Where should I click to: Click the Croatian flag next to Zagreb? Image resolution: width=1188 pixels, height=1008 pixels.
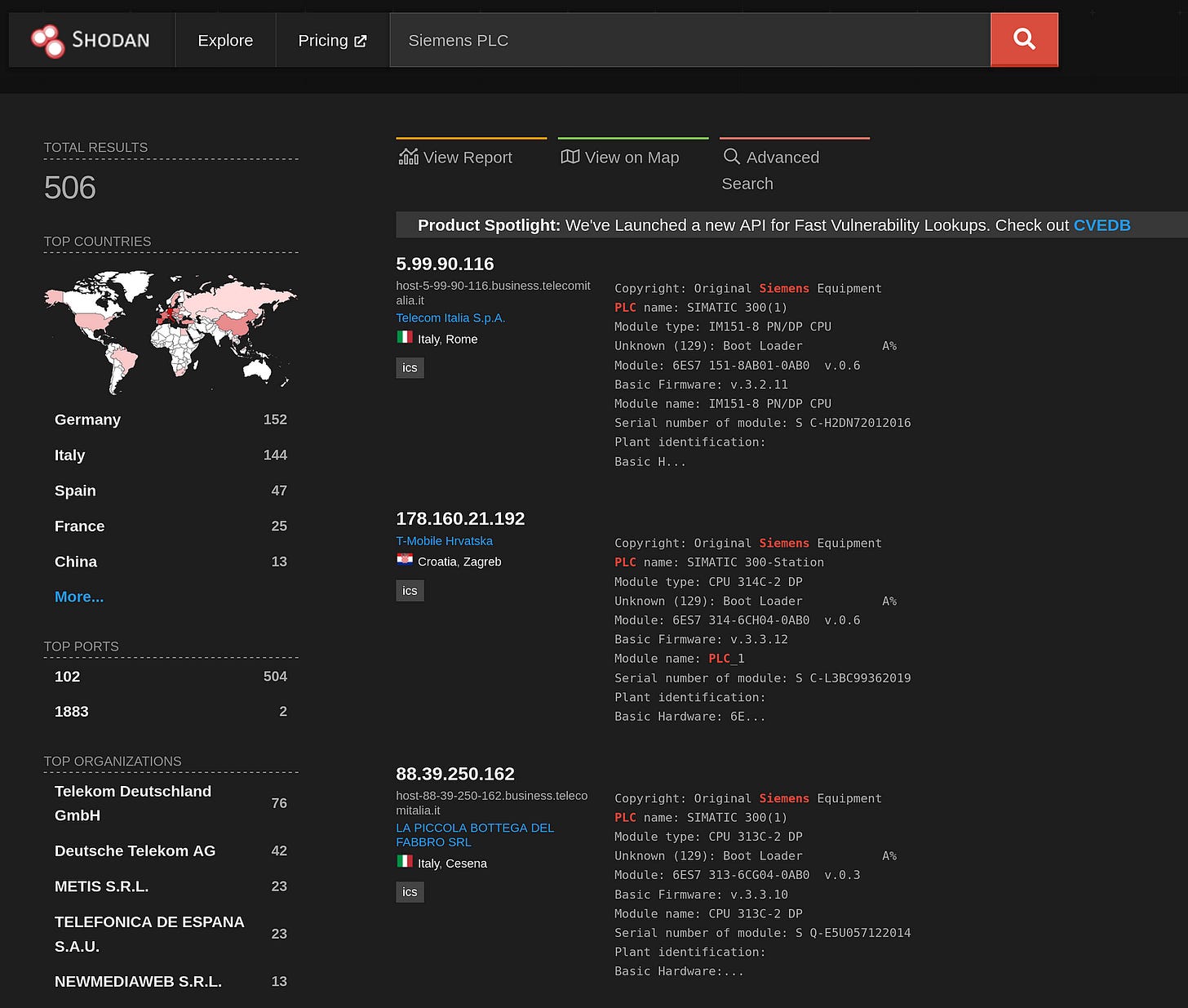[404, 560]
